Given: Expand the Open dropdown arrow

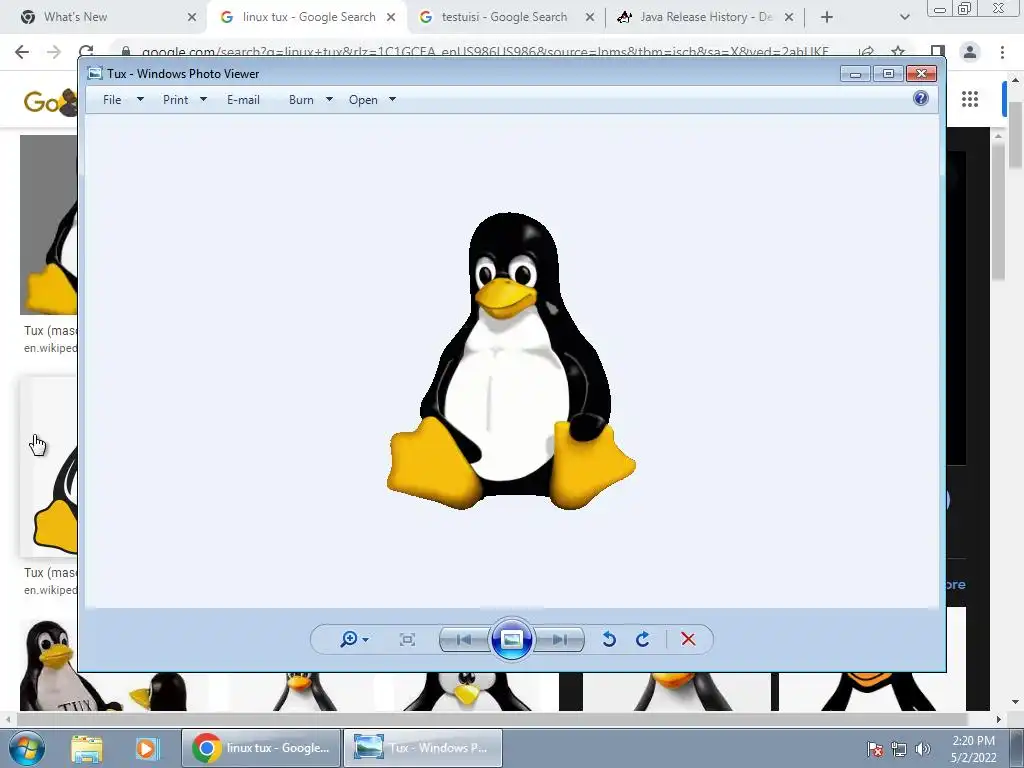Looking at the screenshot, I should point(392,99).
